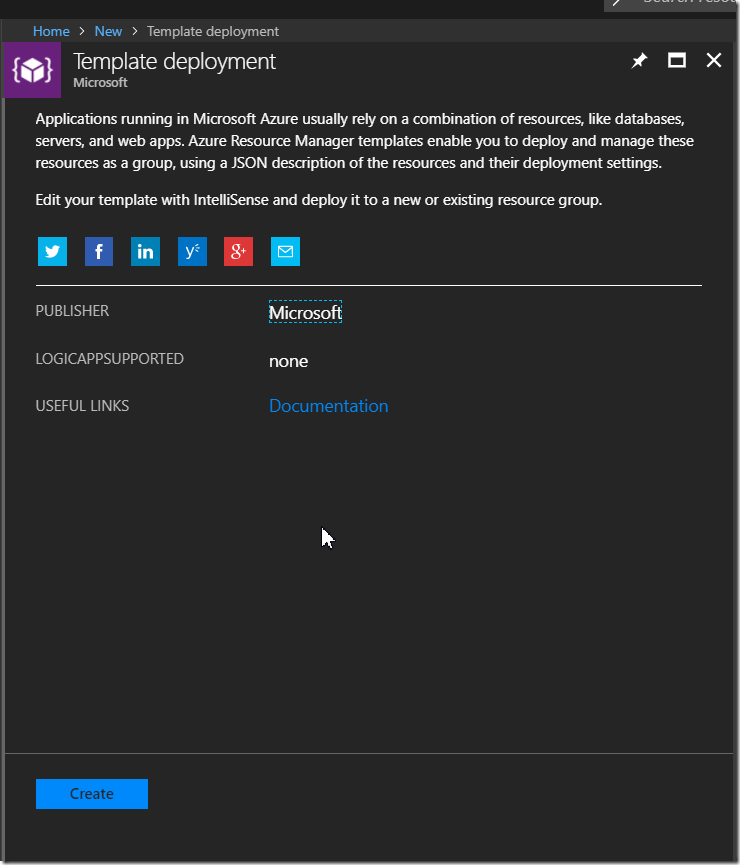This screenshot has width=740, height=865.
Task: Click the 'none' Logicappsupported value
Action: tap(289, 361)
